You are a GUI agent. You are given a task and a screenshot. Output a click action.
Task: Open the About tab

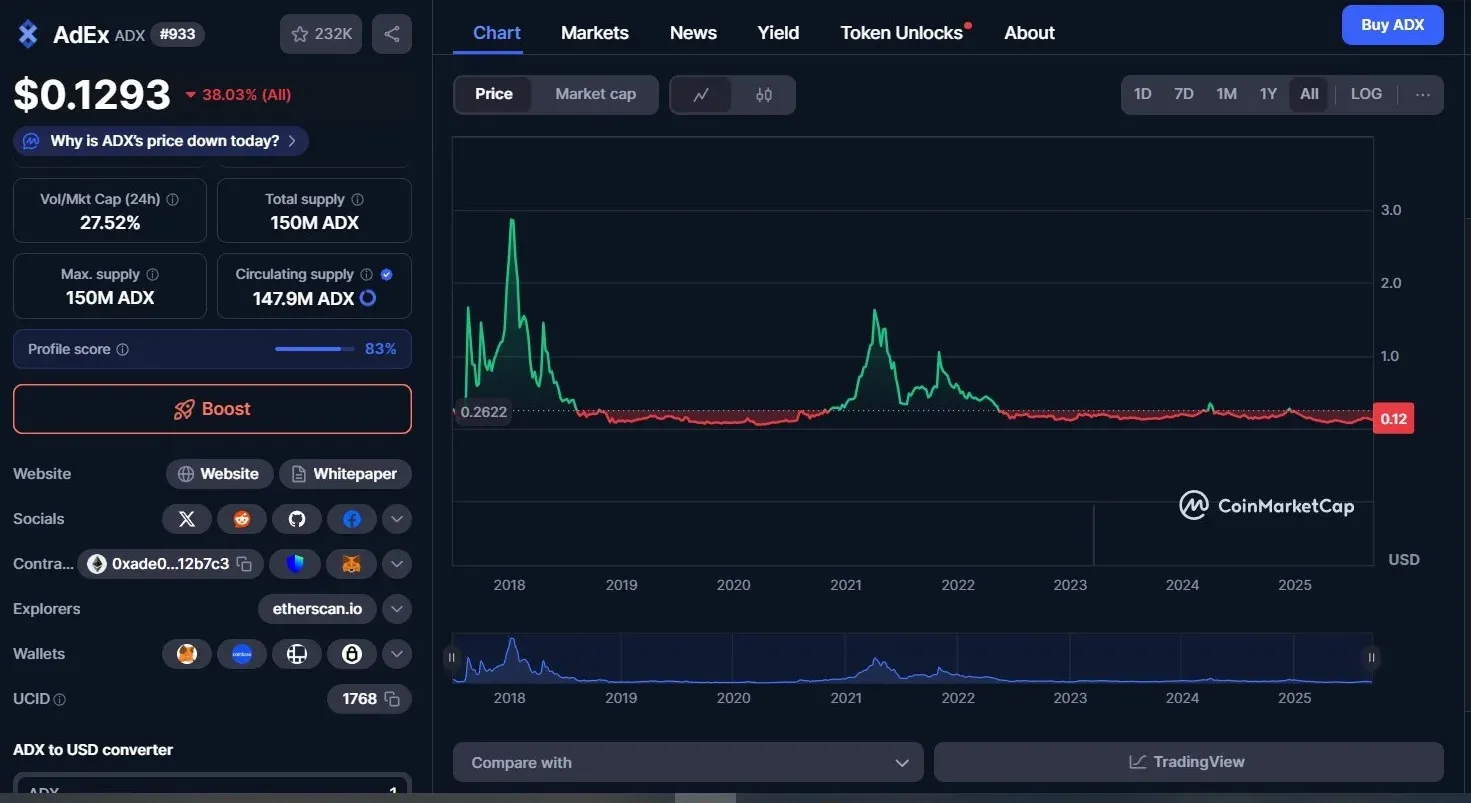coord(1029,33)
